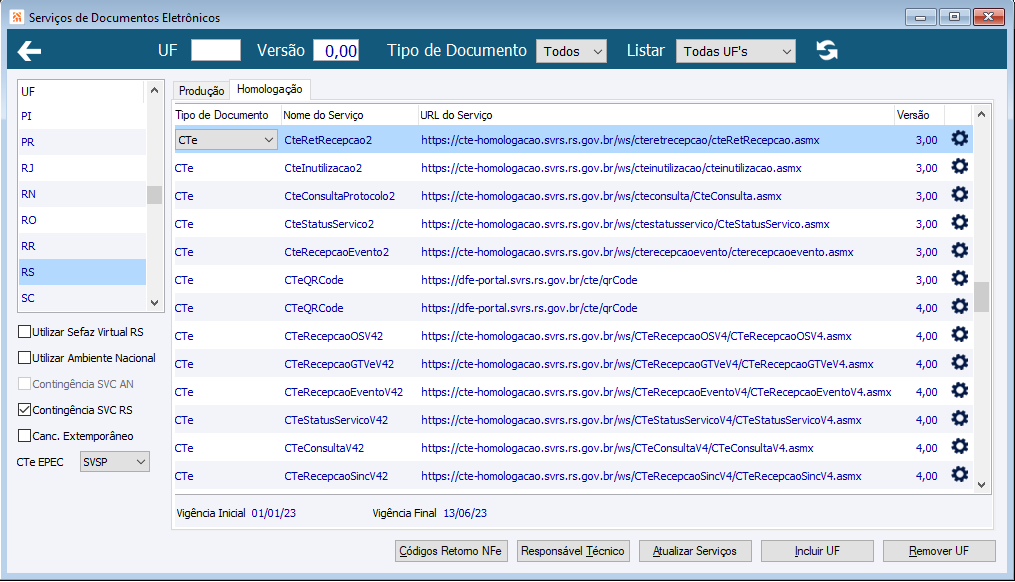Open Tipo de Documento Todos dropdown

[x=571, y=51]
